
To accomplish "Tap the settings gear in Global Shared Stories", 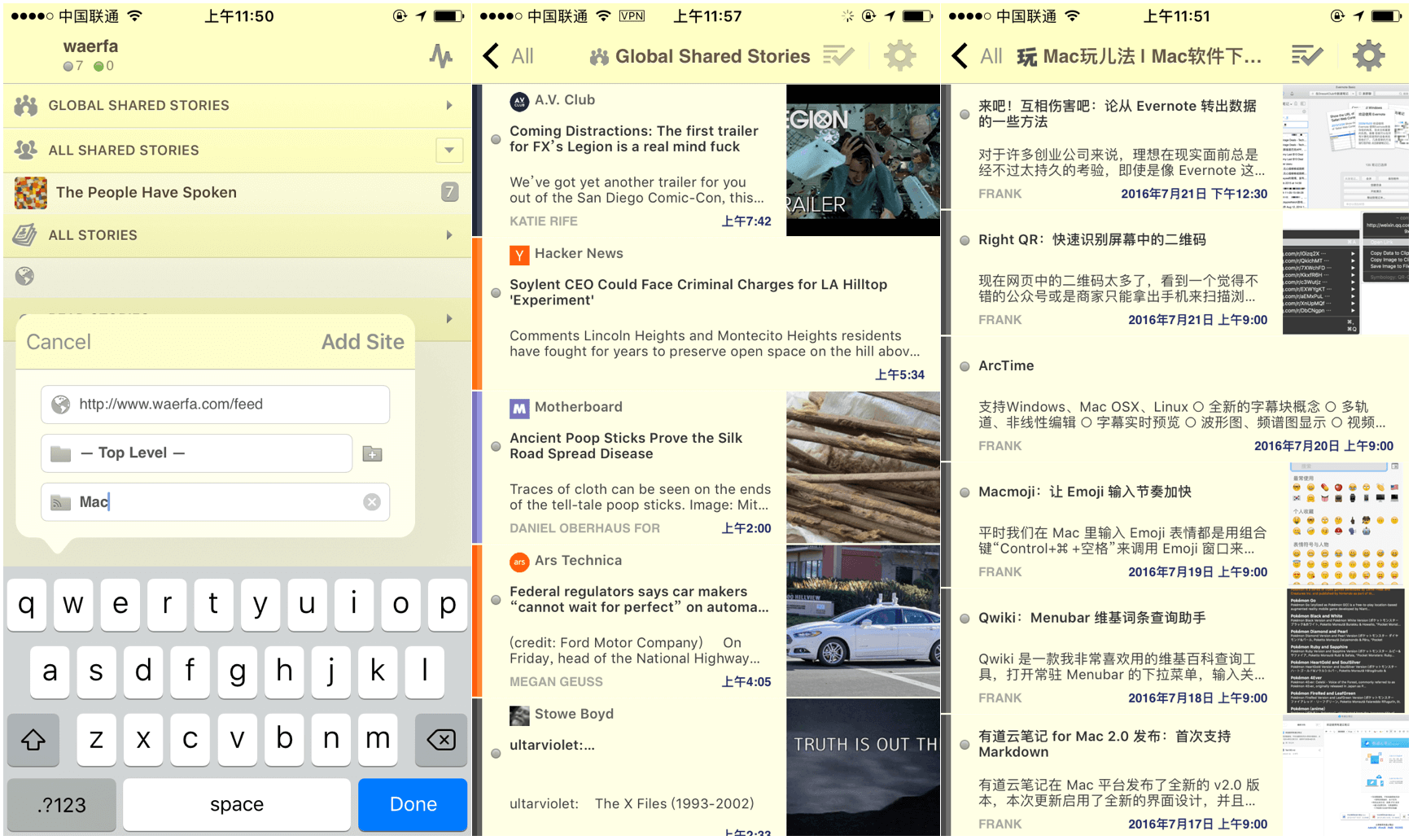I will coord(899,56).
